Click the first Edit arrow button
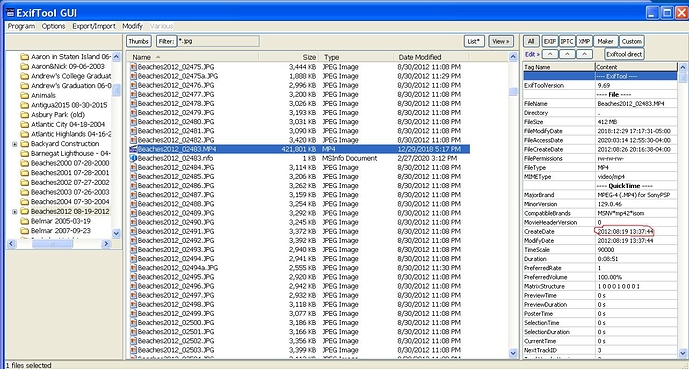The height and width of the screenshot is (369, 689). (x=550, y=54)
